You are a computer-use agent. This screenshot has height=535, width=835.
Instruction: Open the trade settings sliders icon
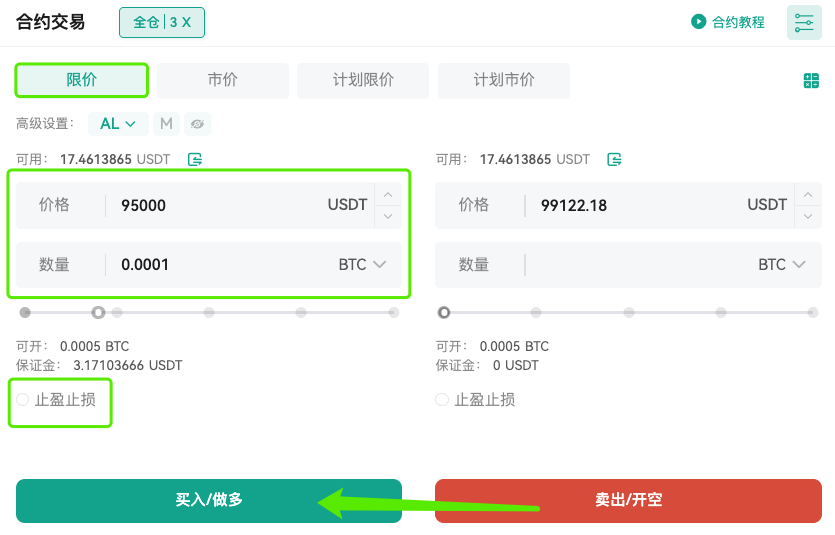804,22
